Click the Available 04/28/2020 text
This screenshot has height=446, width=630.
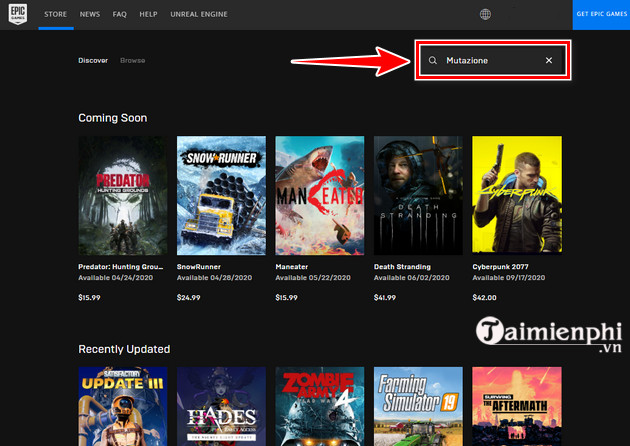(x=215, y=278)
